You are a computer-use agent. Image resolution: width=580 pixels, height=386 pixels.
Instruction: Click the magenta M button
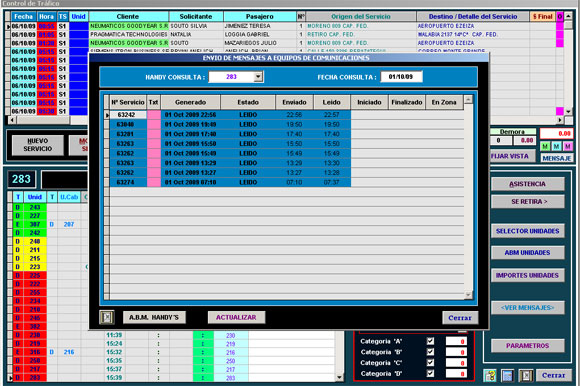[x=568, y=146]
